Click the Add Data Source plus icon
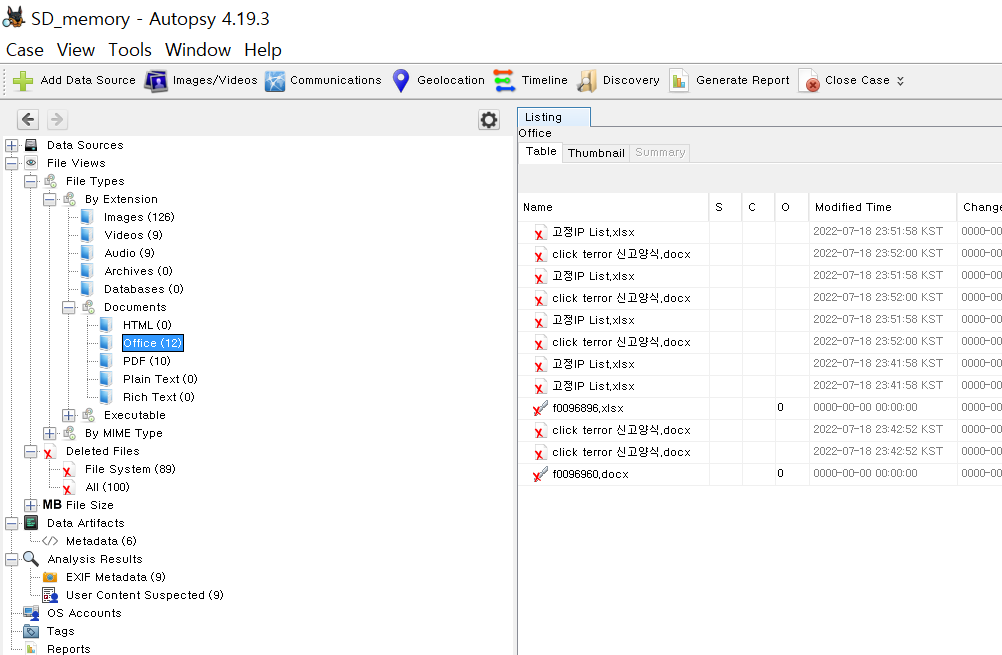This screenshot has height=655, width=1002. point(23,81)
